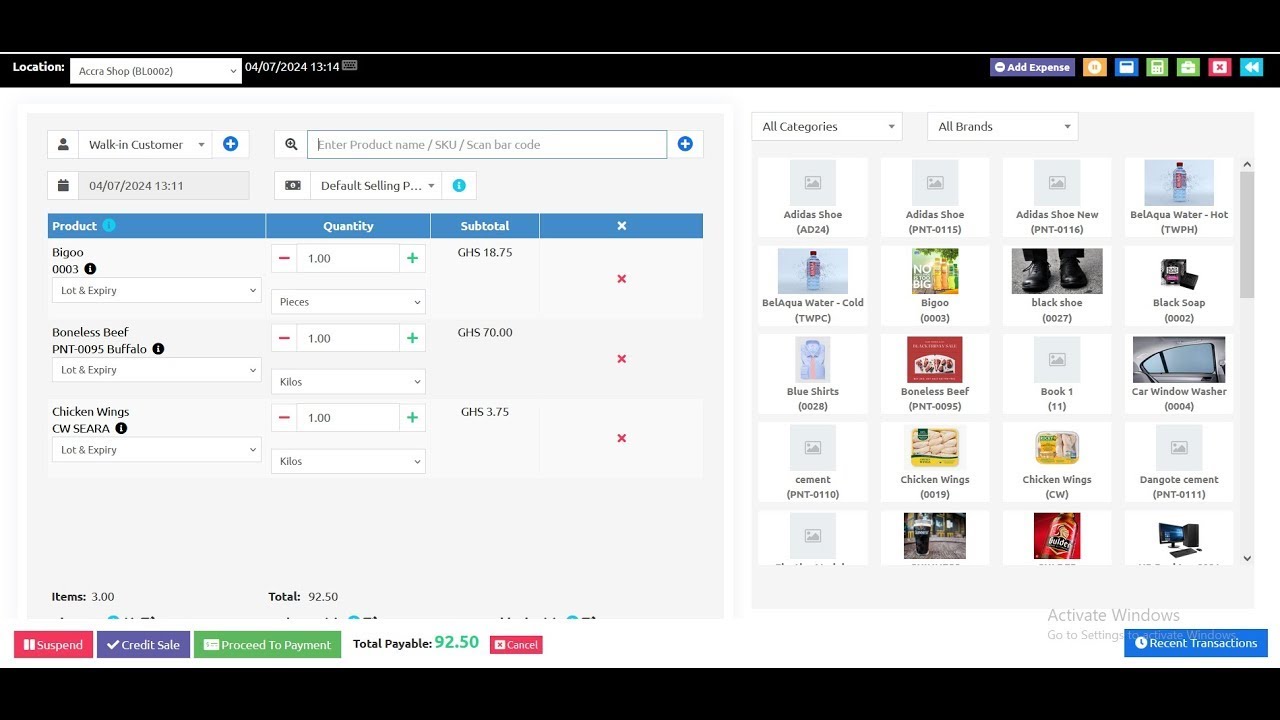Click the X header in product table

tap(621, 226)
